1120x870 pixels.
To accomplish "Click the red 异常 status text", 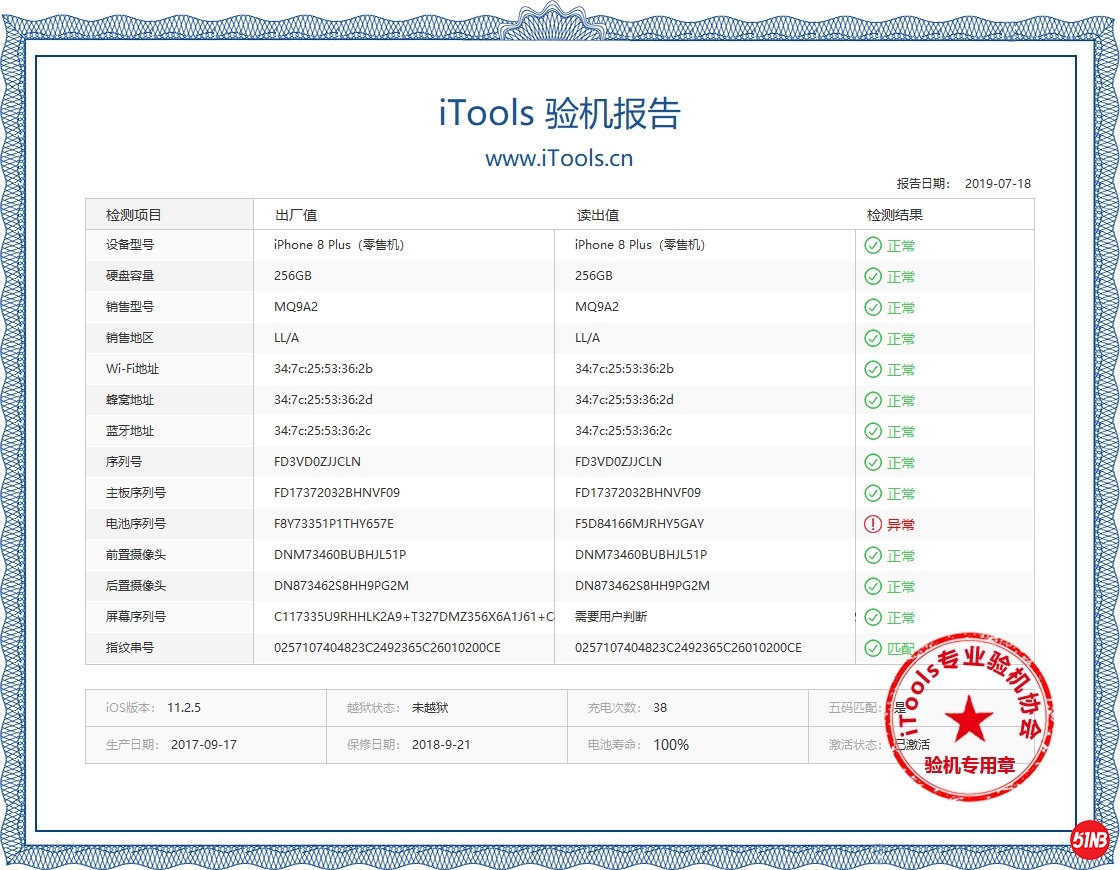I will click(901, 524).
